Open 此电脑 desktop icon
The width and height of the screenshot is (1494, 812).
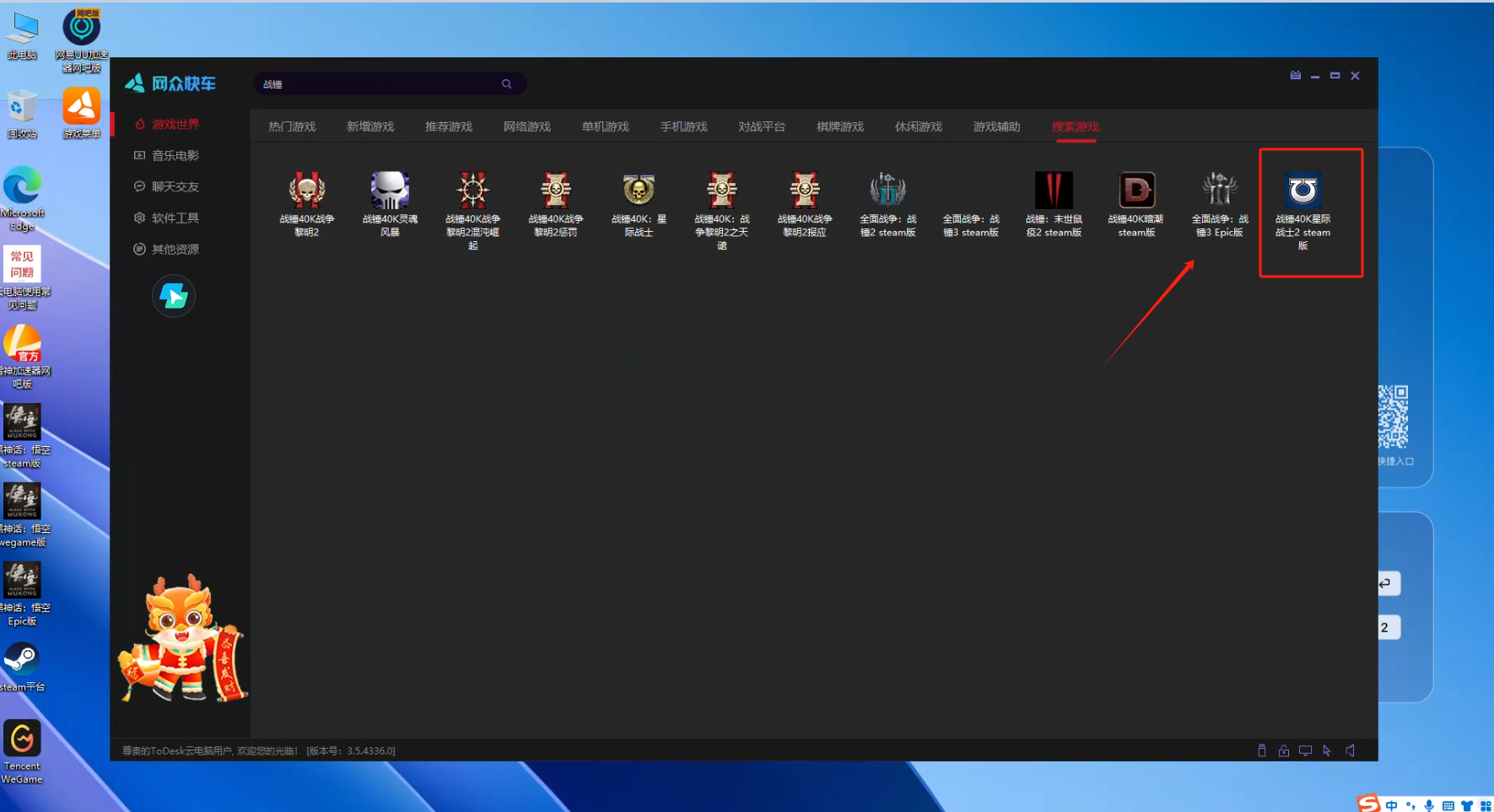point(22,35)
